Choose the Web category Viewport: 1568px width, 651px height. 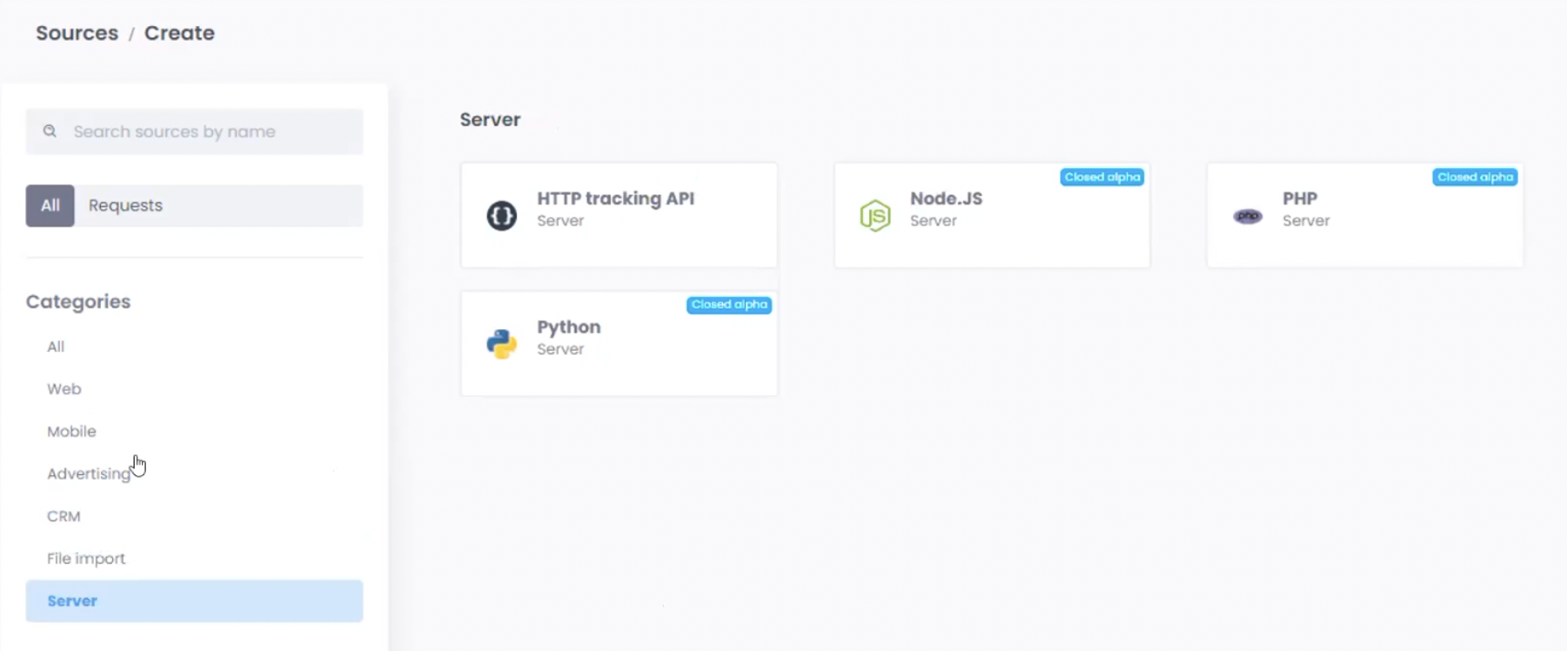tap(64, 389)
